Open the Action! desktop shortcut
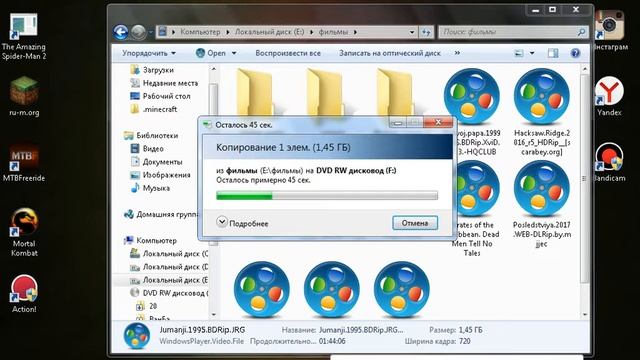This screenshot has height=360, width=640. click(x=24, y=293)
